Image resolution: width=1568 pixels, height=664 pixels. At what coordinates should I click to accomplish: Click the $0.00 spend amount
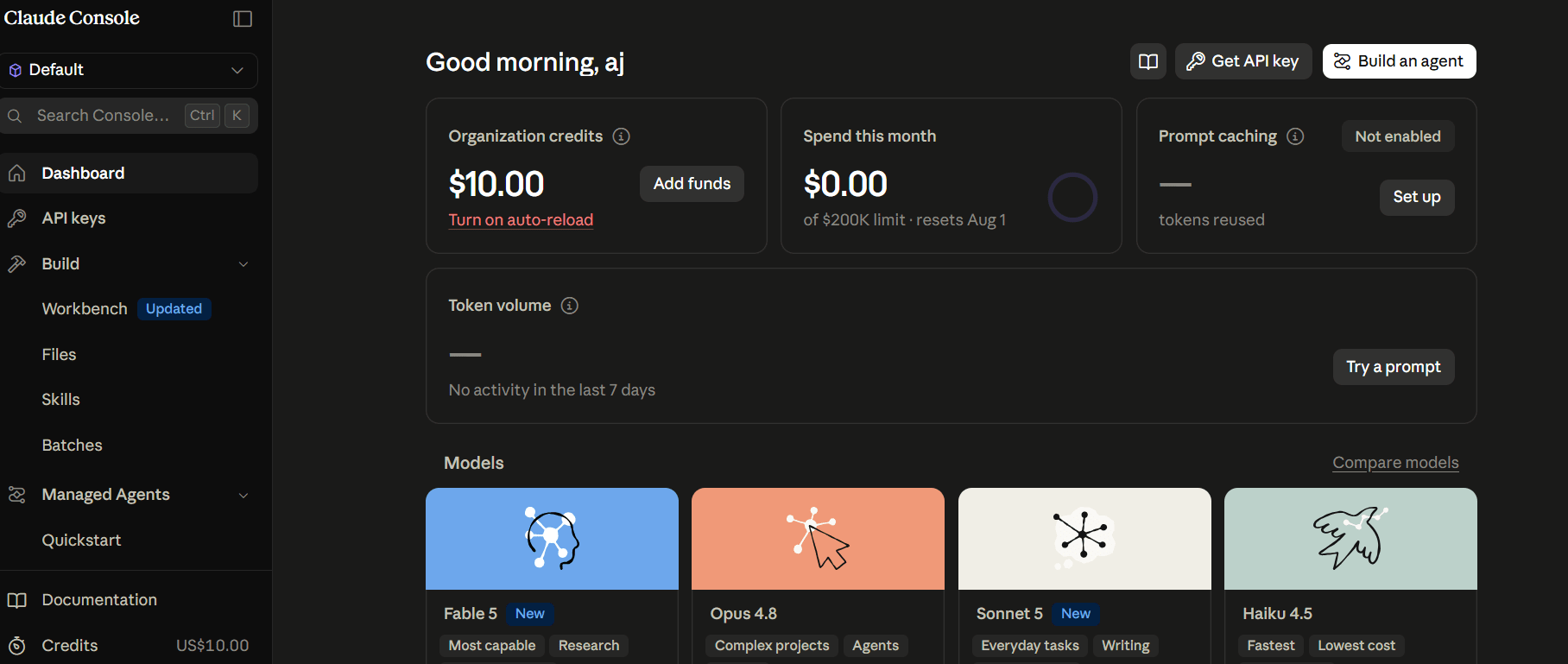pyautogui.click(x=845, y=184)
